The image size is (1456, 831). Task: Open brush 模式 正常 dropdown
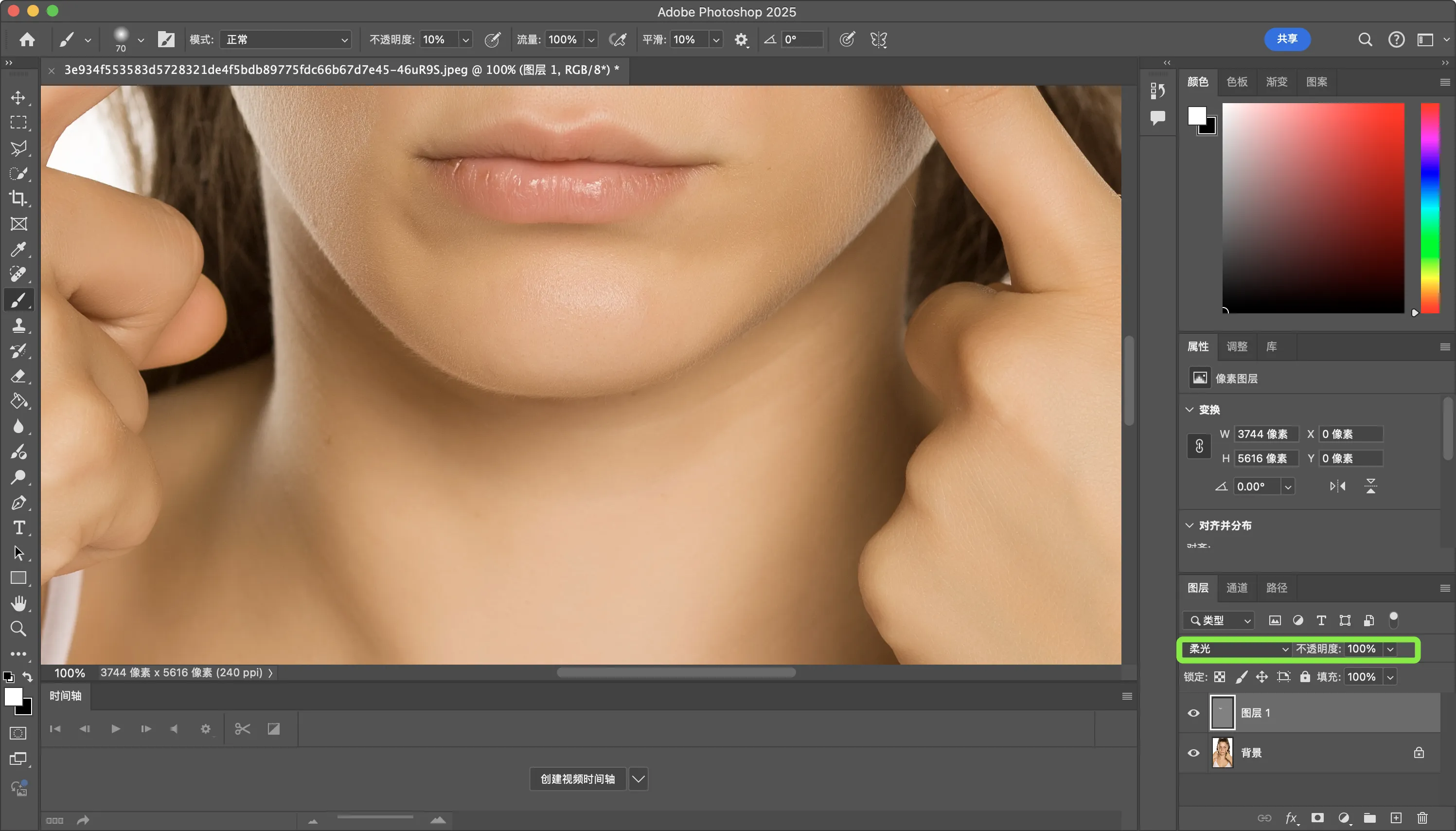[x=285, y=39]
